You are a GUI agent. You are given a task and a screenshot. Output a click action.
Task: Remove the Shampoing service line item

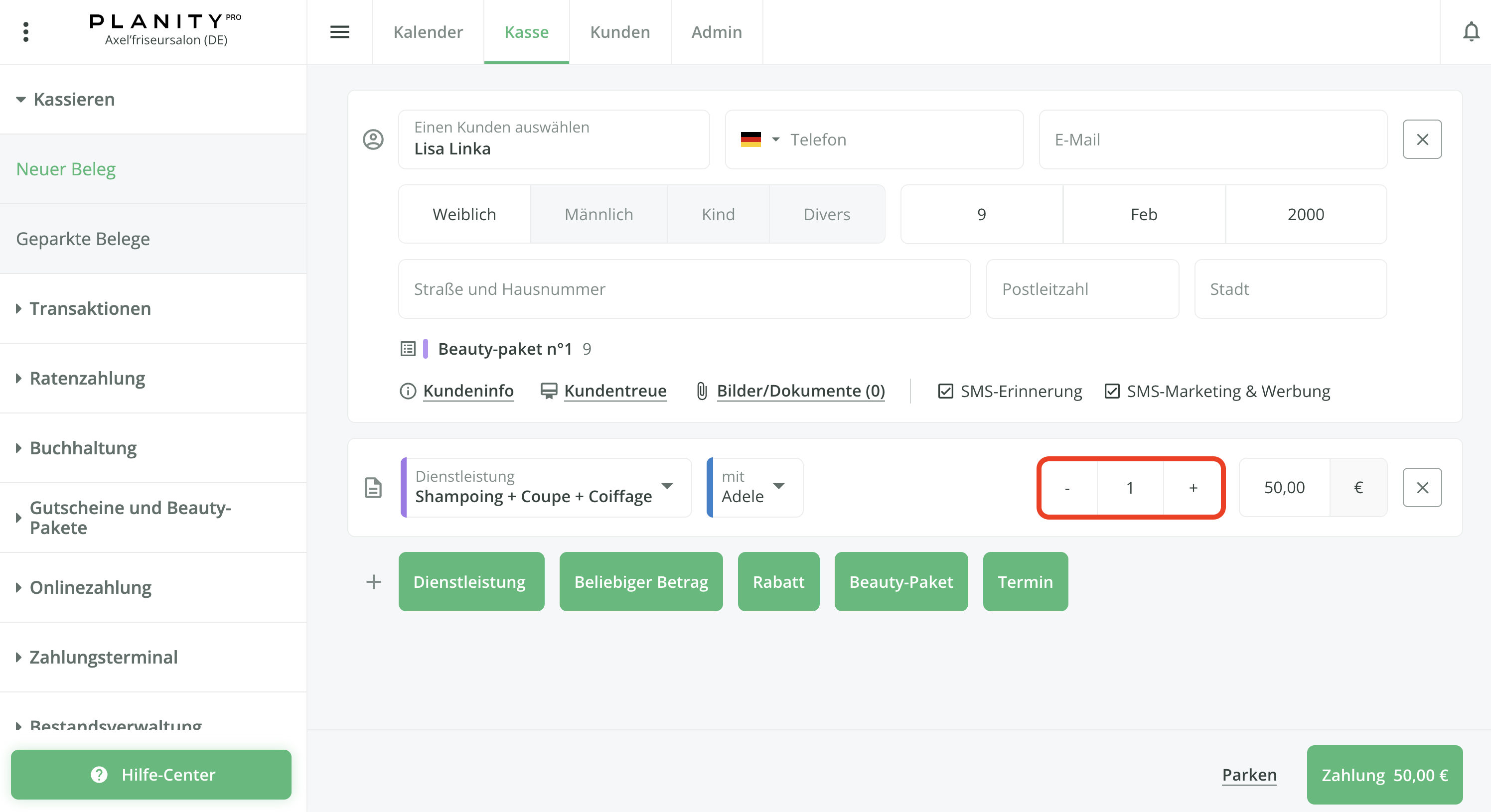coord(1422,488)
